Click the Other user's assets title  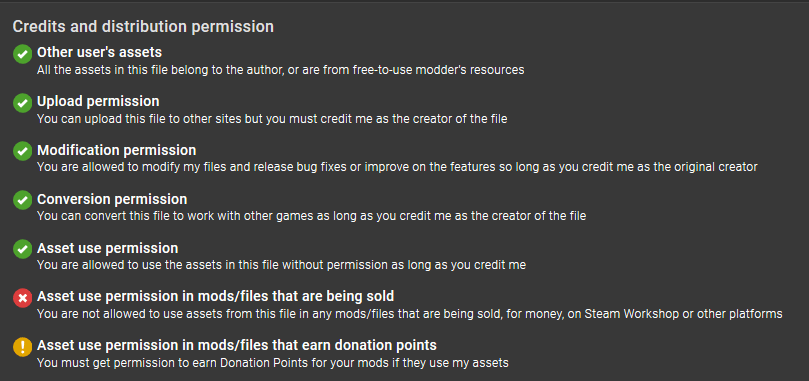click(100, 52)
